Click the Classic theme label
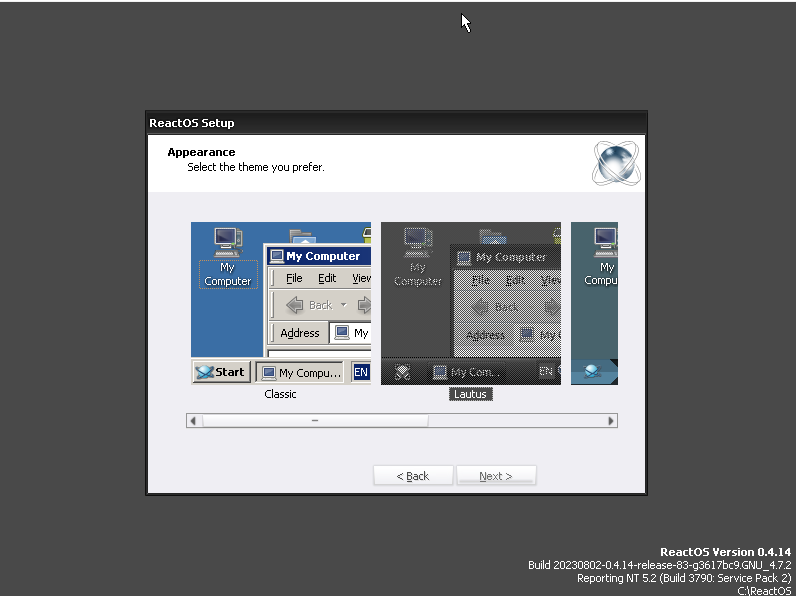Image resolution: width=796 pixels, height=596 pixels. [x=280, y=394]
